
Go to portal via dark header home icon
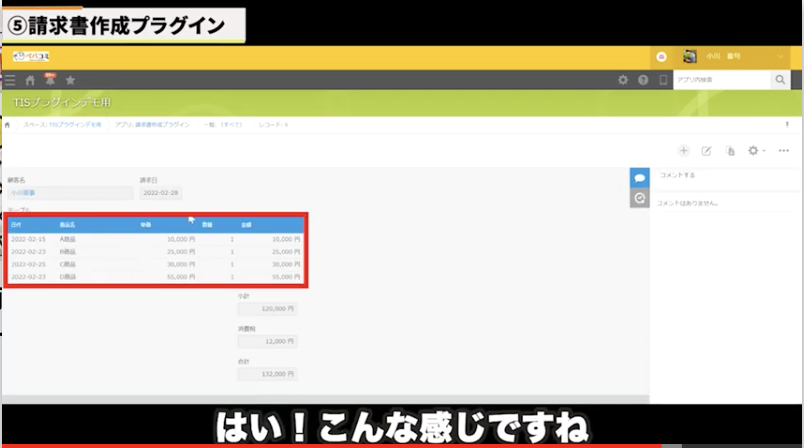30,80
